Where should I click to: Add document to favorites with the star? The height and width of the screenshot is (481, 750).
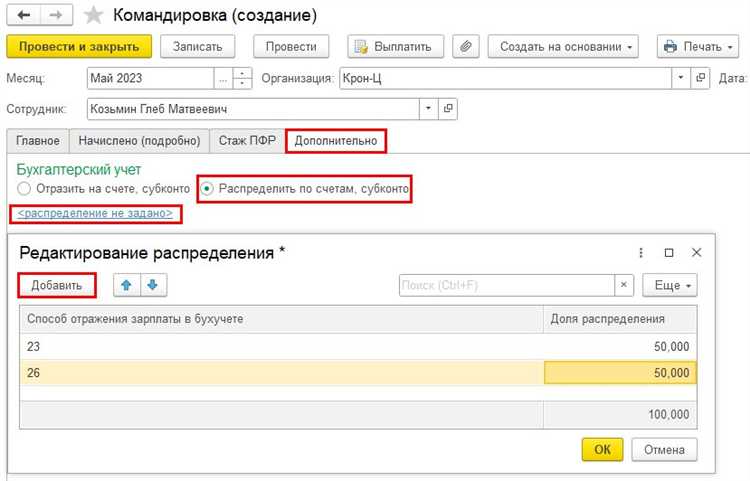pyautogui.click(x=93, y=15)
